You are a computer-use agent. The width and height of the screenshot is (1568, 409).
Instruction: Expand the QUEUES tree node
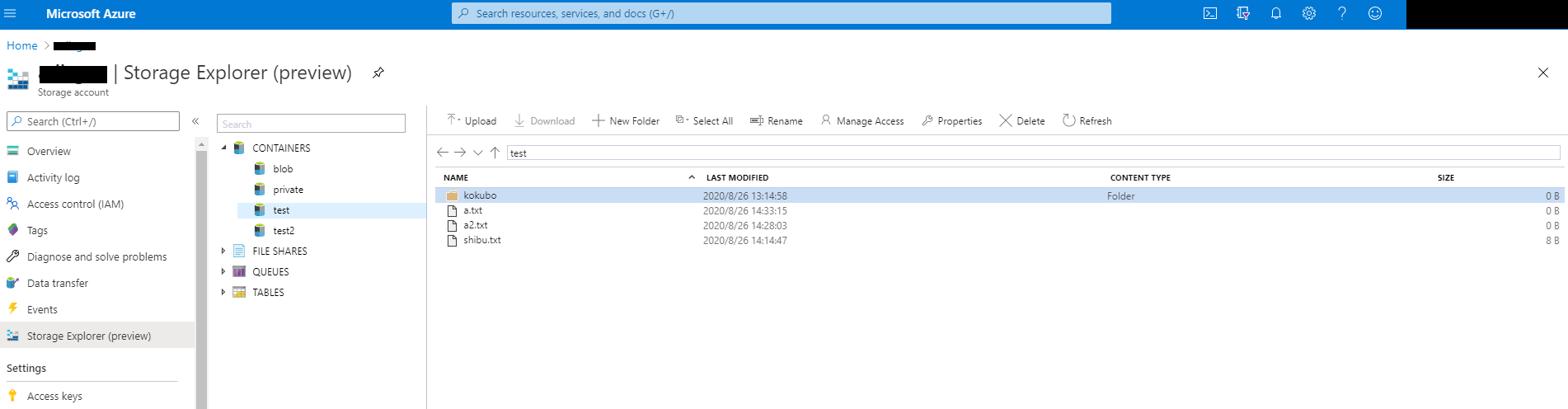[223, 271]
